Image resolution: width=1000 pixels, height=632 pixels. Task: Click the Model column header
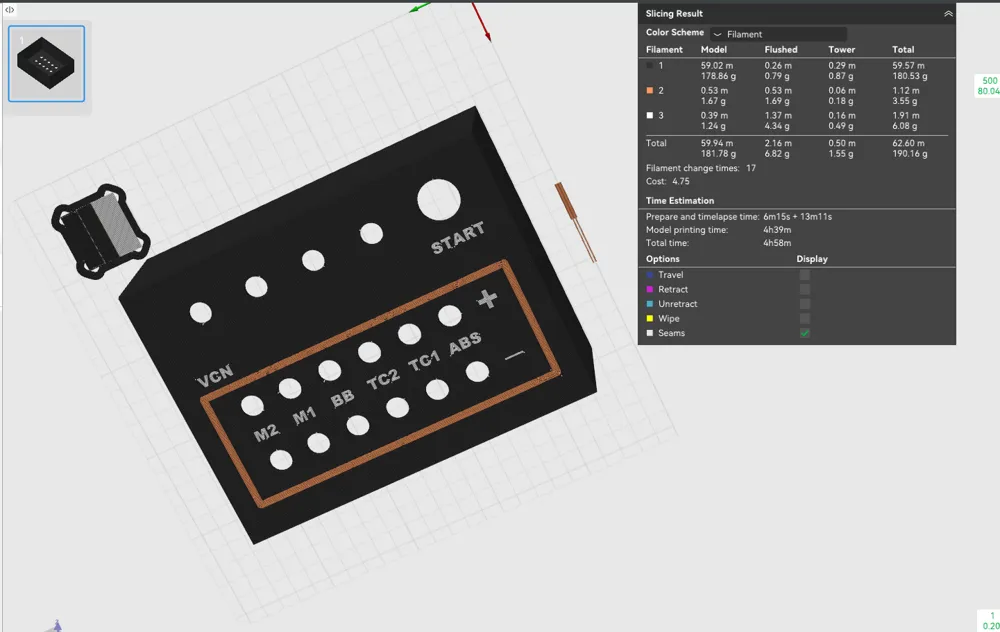[714, 50]
